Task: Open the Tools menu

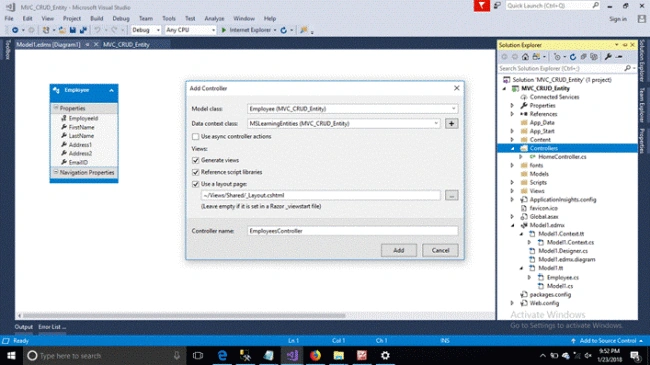Action: coord(169,19)
